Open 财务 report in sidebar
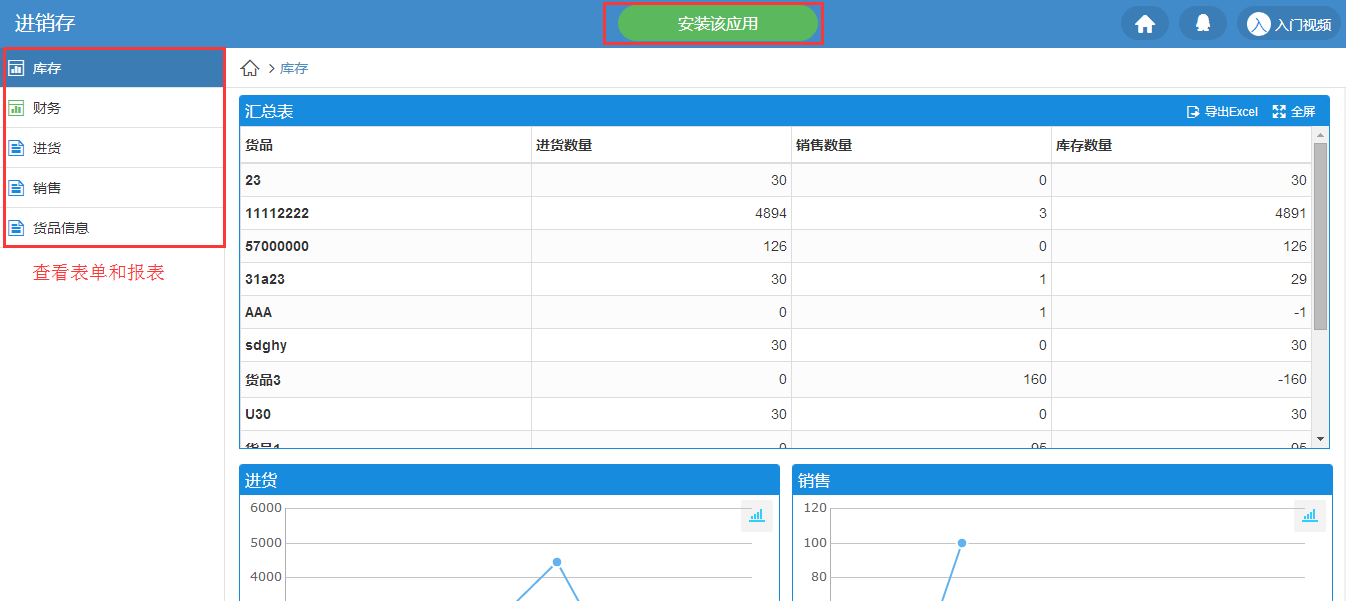The image size is (1346, 601). (47, 108)
